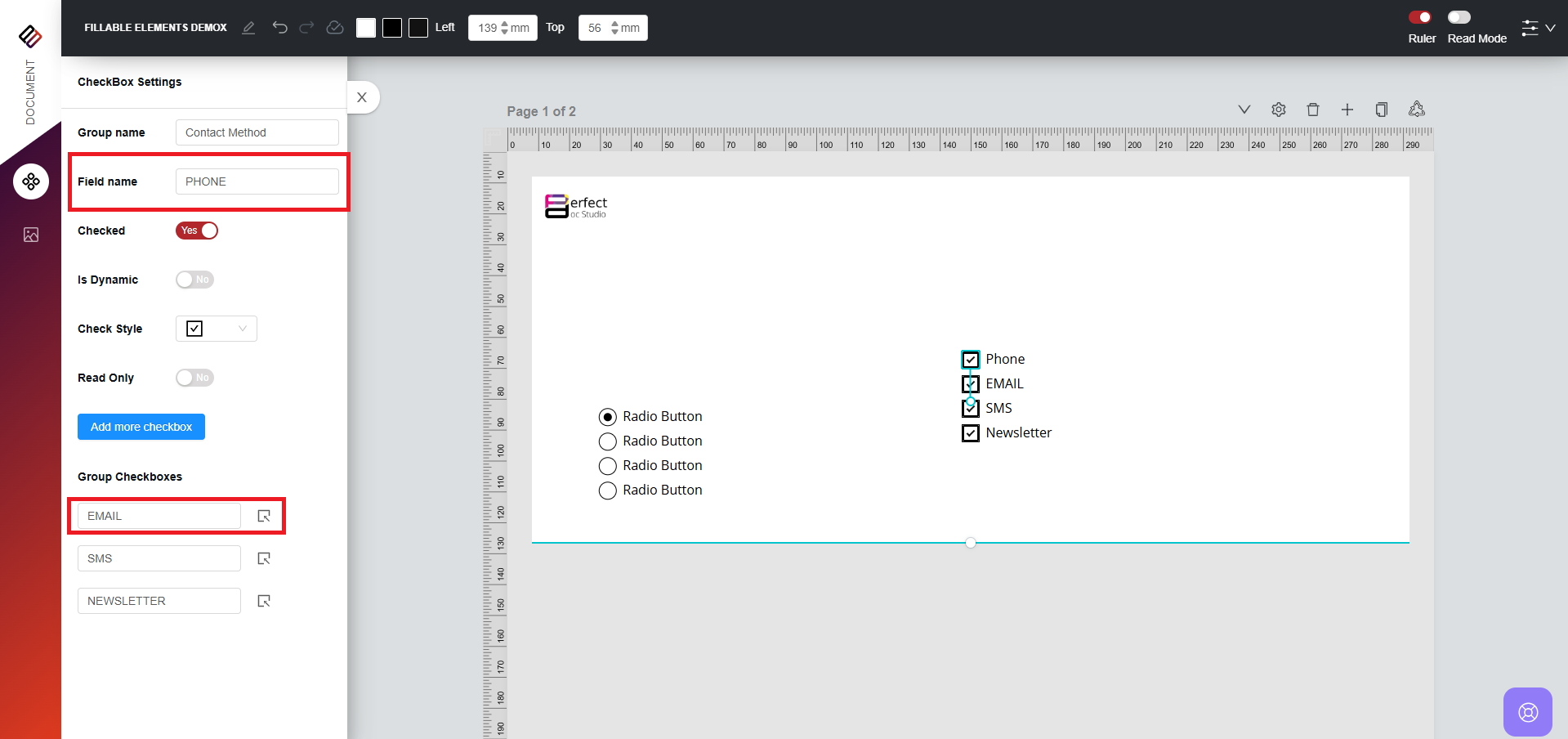Open page settings gear icon
The height and width of the screenshot is (739, 1568).
(1279, 110)
